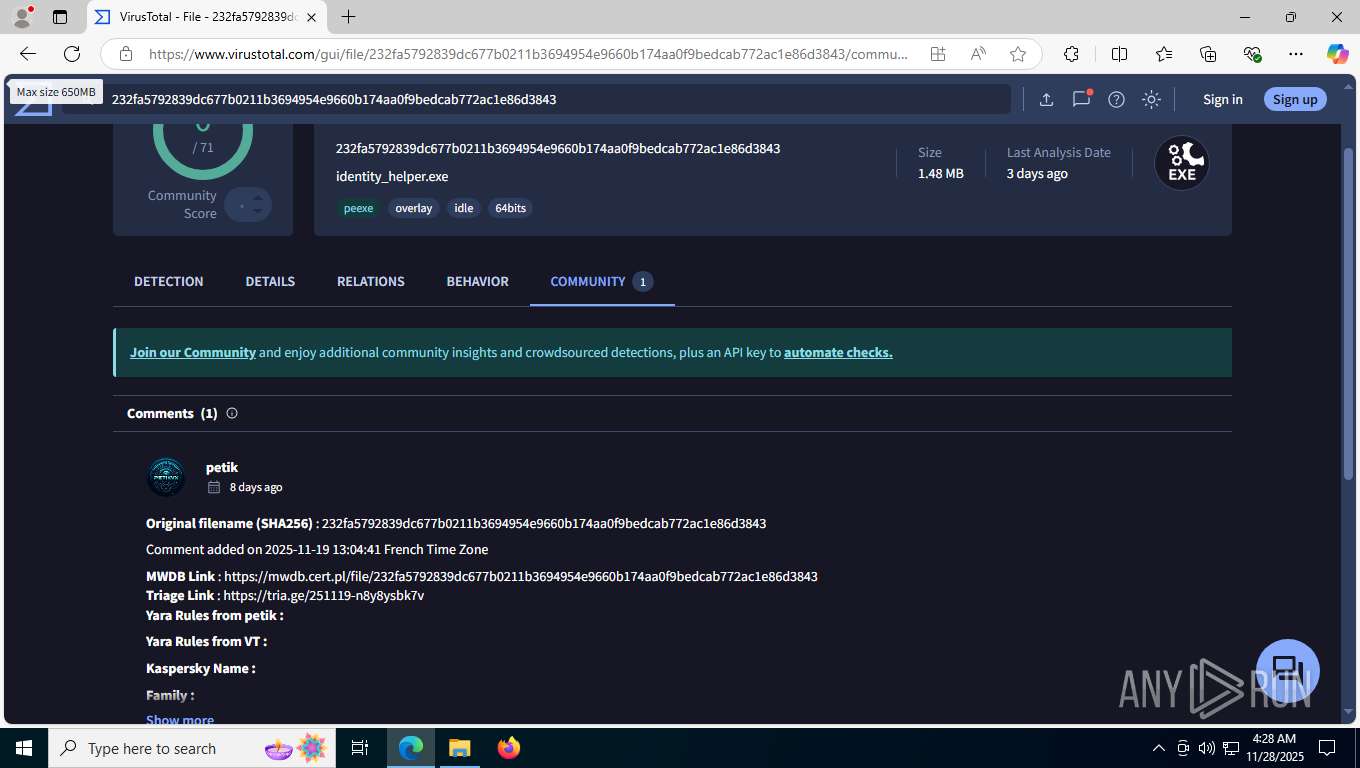Image resolution: width=1360 pixels, height=768 pixels.
Task: Open the Extensions puzzle icon
Action: [x=1071, y=54]
